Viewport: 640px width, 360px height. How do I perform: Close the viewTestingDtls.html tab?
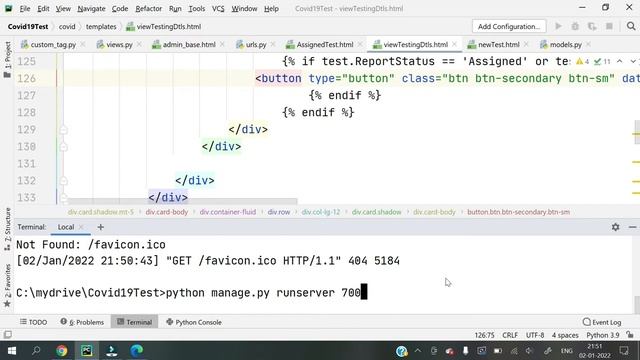coord(454,44)
